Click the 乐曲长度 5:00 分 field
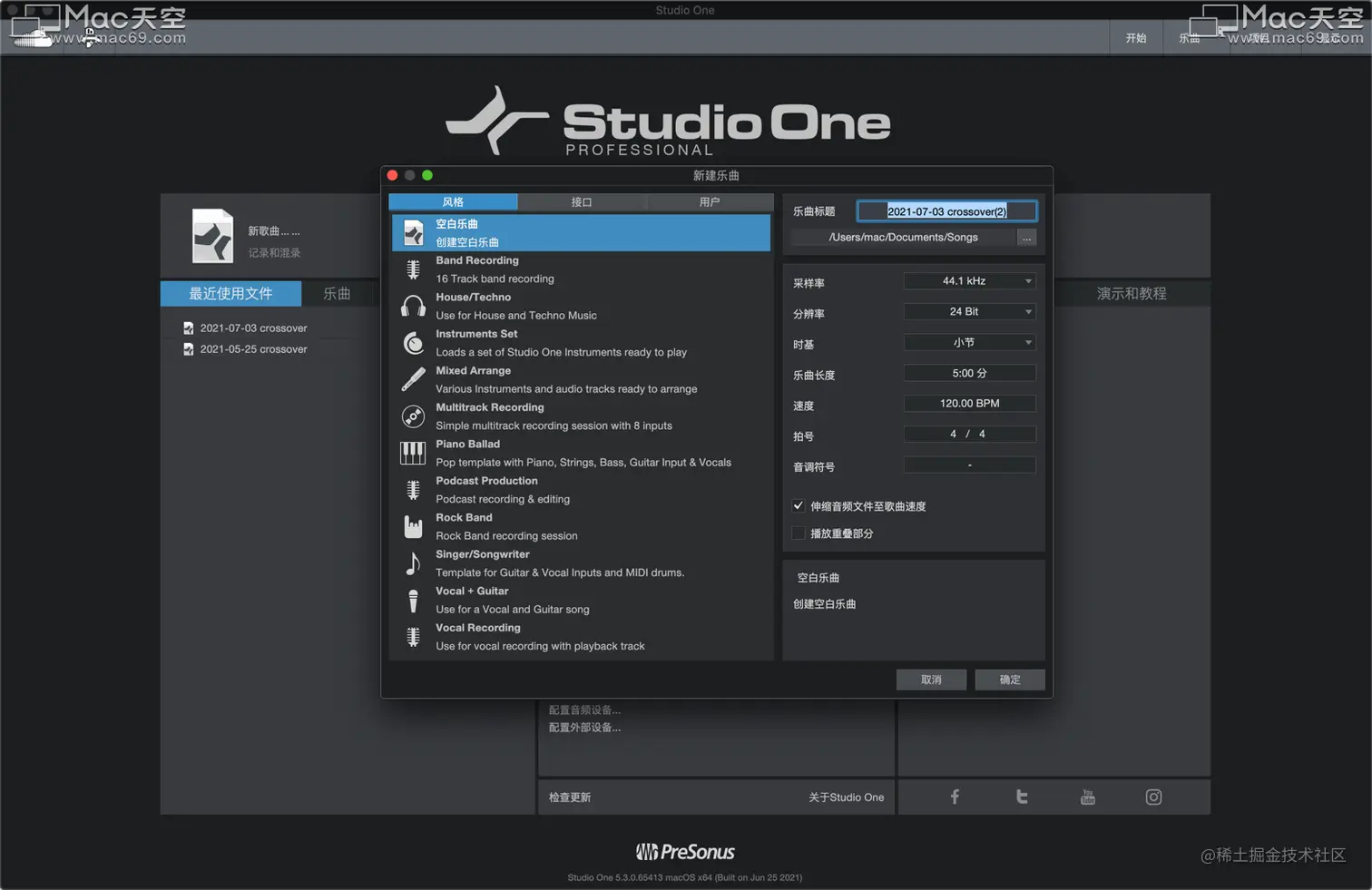 pos(969,373)
